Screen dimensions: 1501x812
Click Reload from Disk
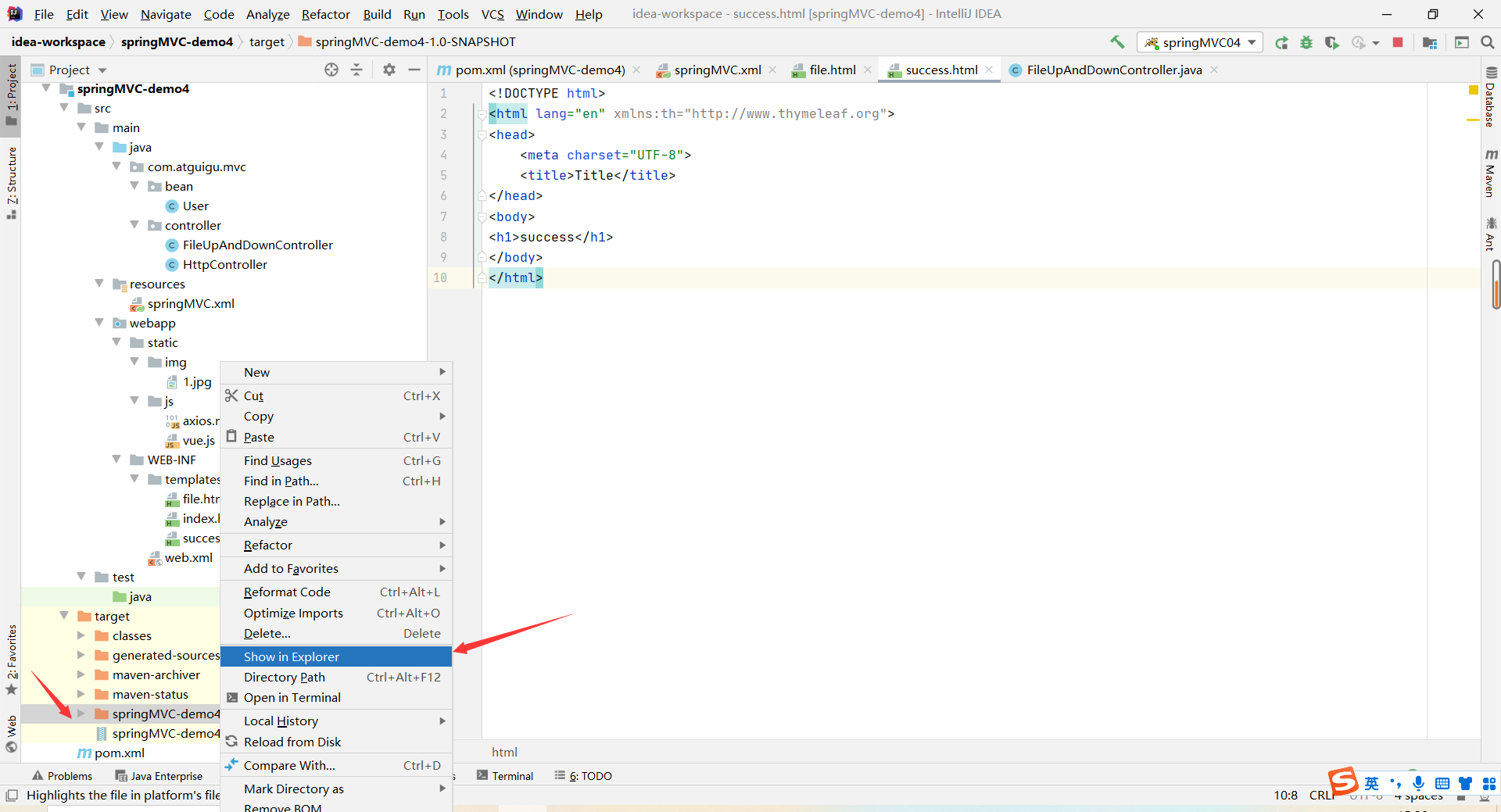336,742
